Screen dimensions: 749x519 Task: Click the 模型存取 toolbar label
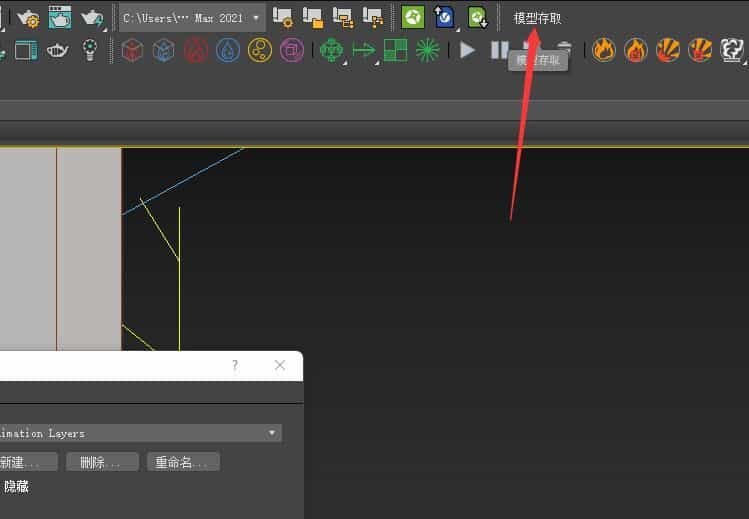(x=537, y=18)
